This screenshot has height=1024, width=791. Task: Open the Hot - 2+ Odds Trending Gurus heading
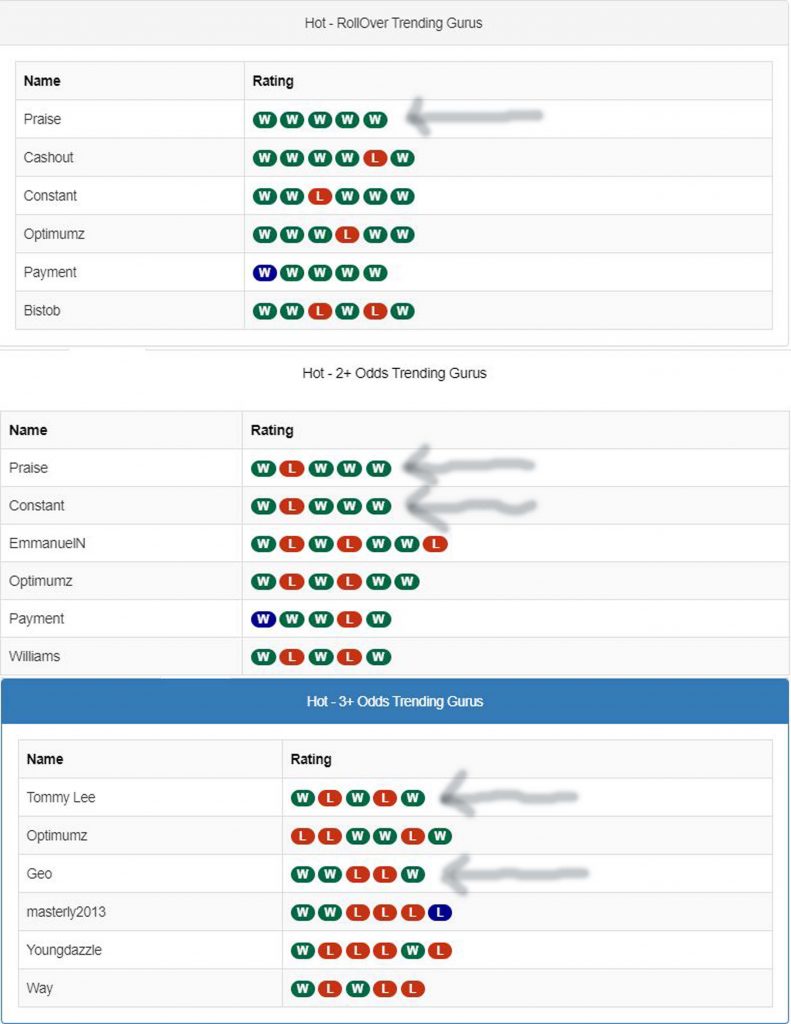point(394,374)
